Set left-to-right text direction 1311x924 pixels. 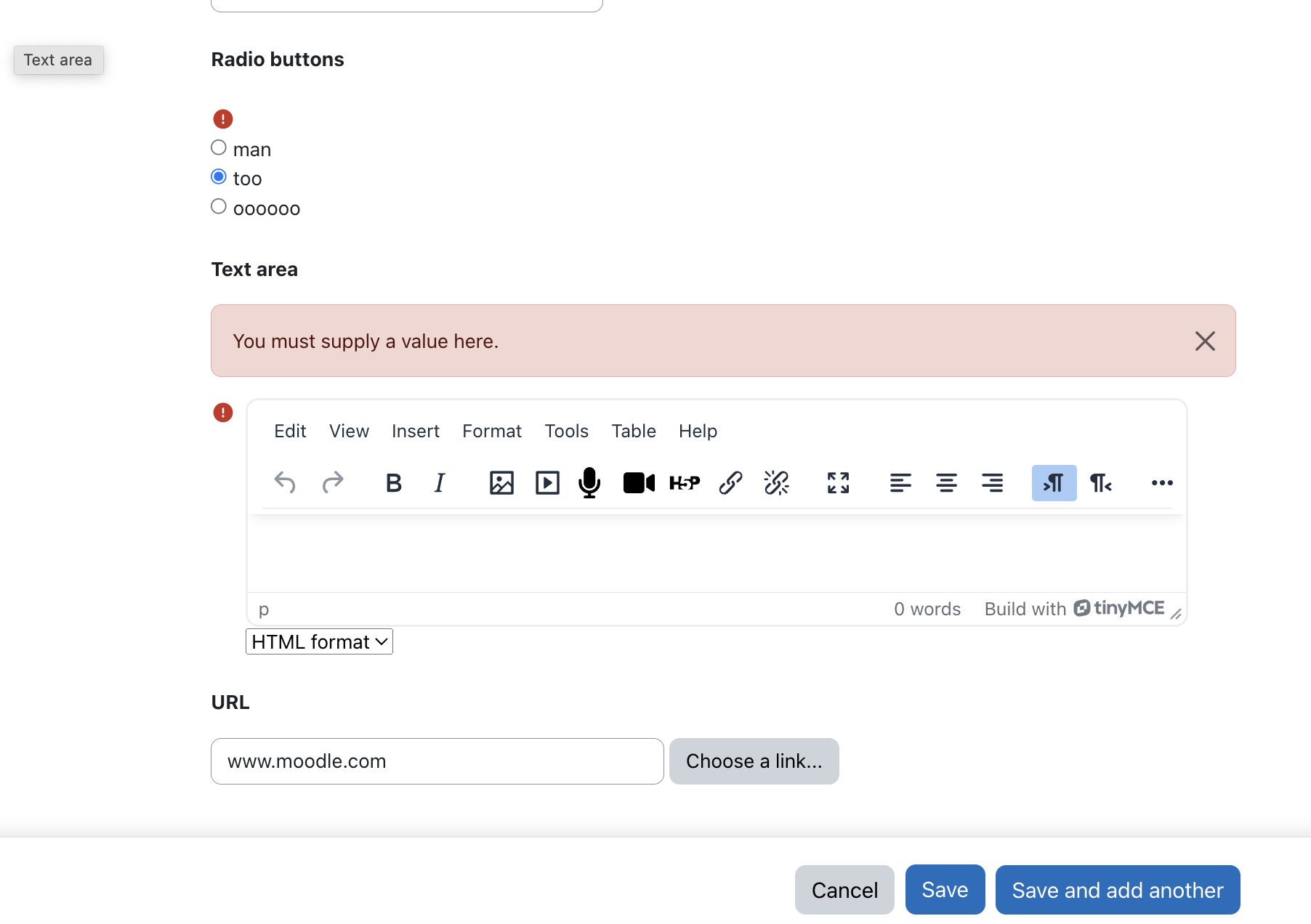pyautogui.click(x=1054, y=483)
